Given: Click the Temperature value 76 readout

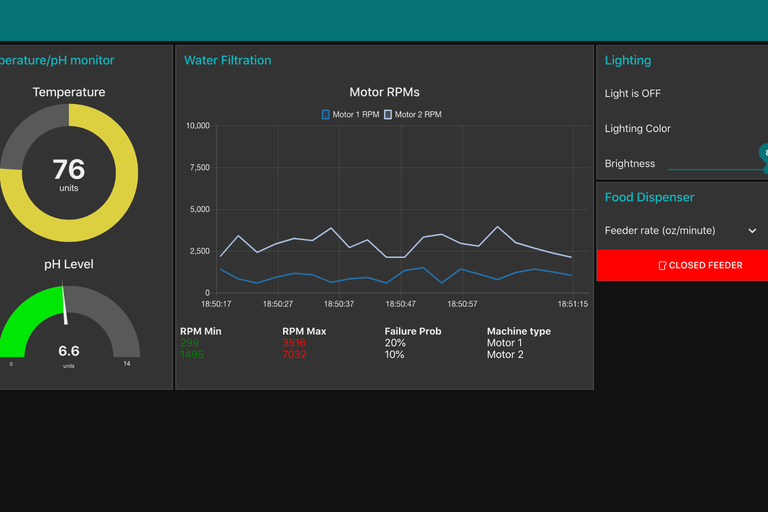Looking at the screenshot, I should click(x=68, y=169).
